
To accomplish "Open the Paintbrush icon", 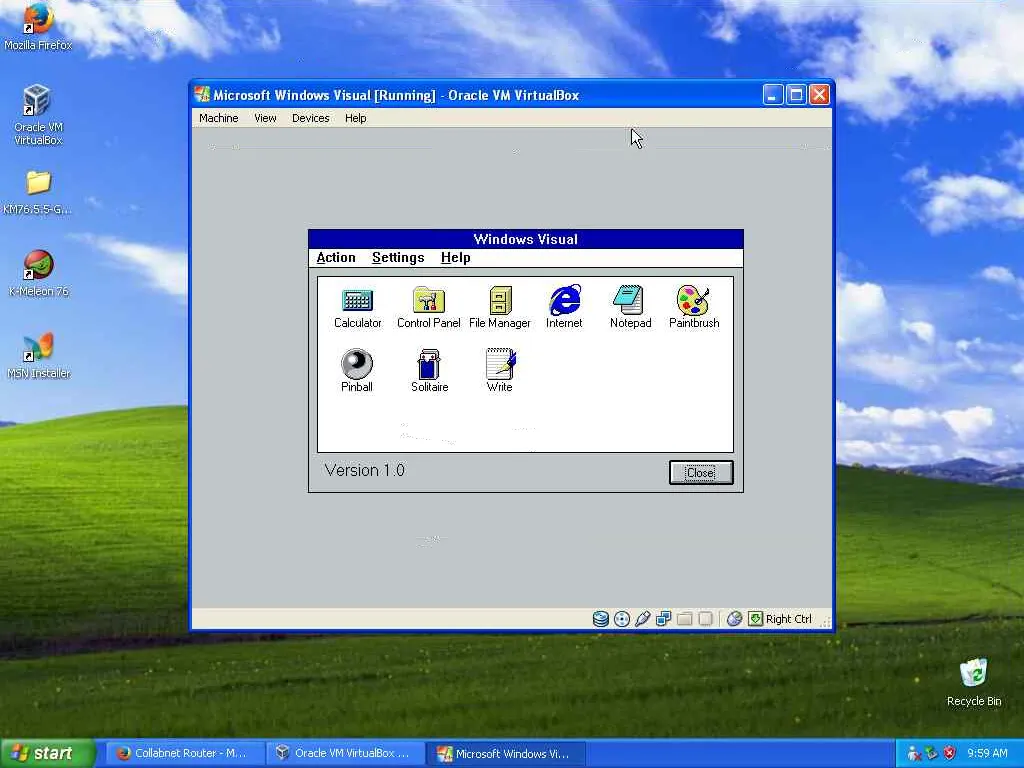I will click(x=694, y=307).
